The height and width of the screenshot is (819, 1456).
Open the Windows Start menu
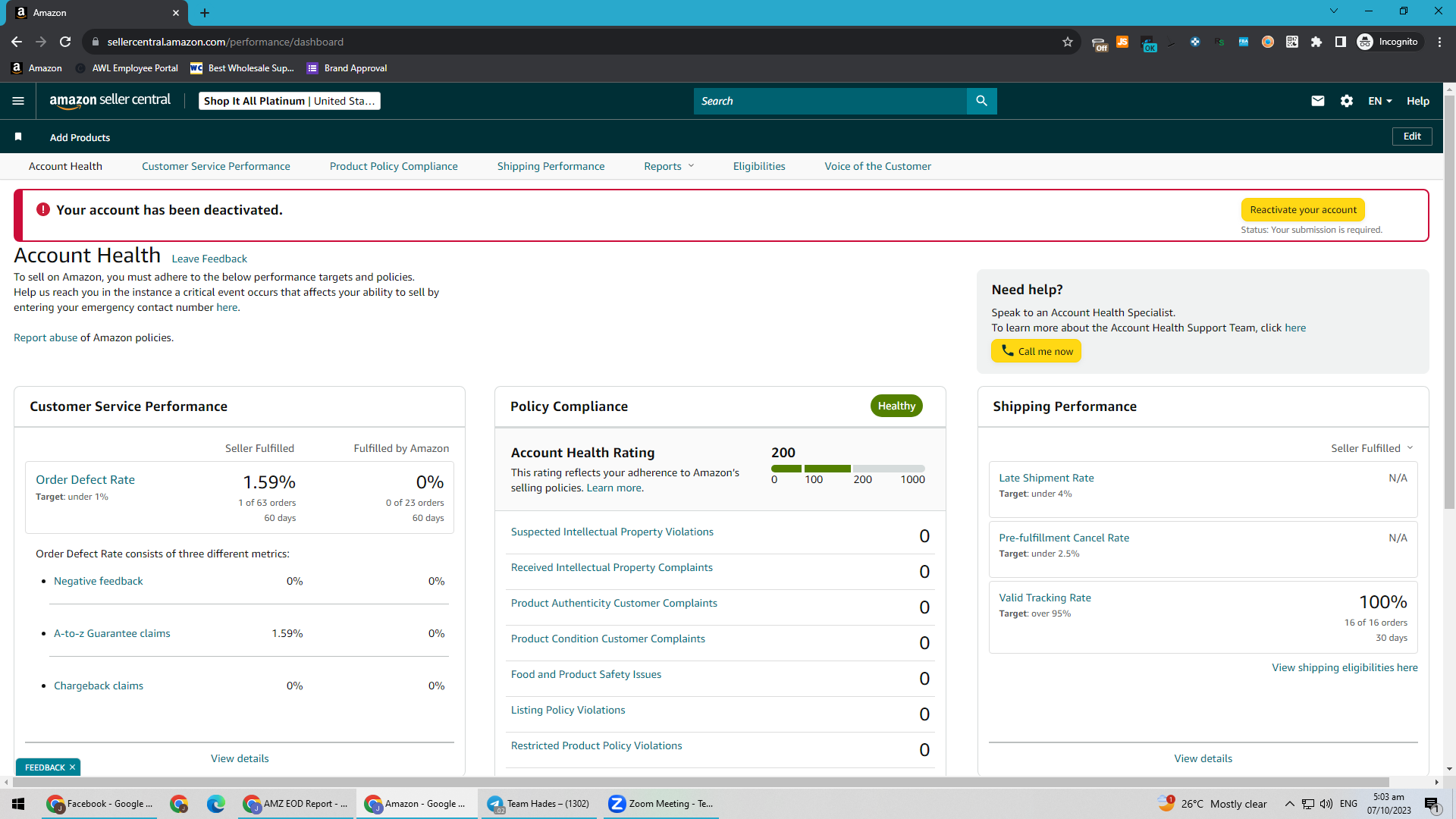tap(18, 804)
